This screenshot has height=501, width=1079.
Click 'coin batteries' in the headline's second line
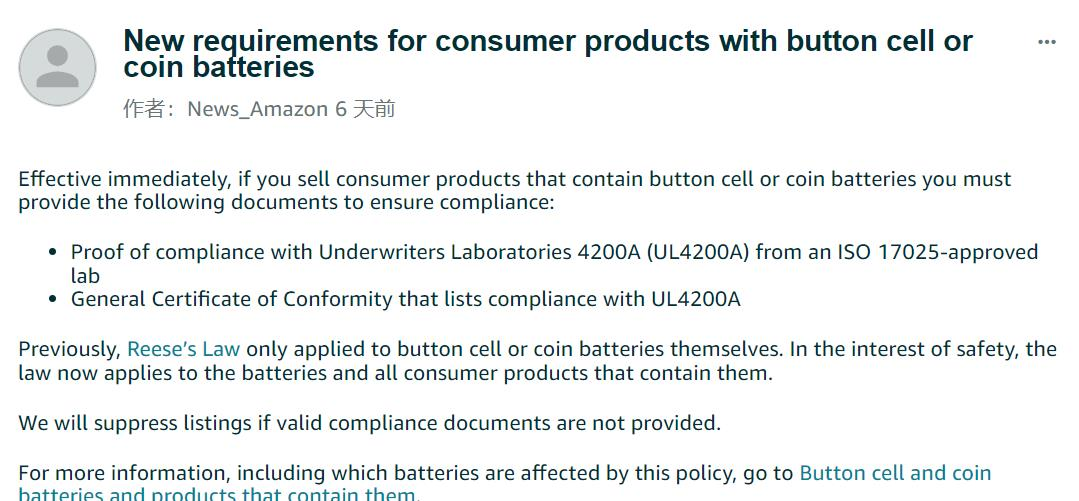tap(219, 67)
